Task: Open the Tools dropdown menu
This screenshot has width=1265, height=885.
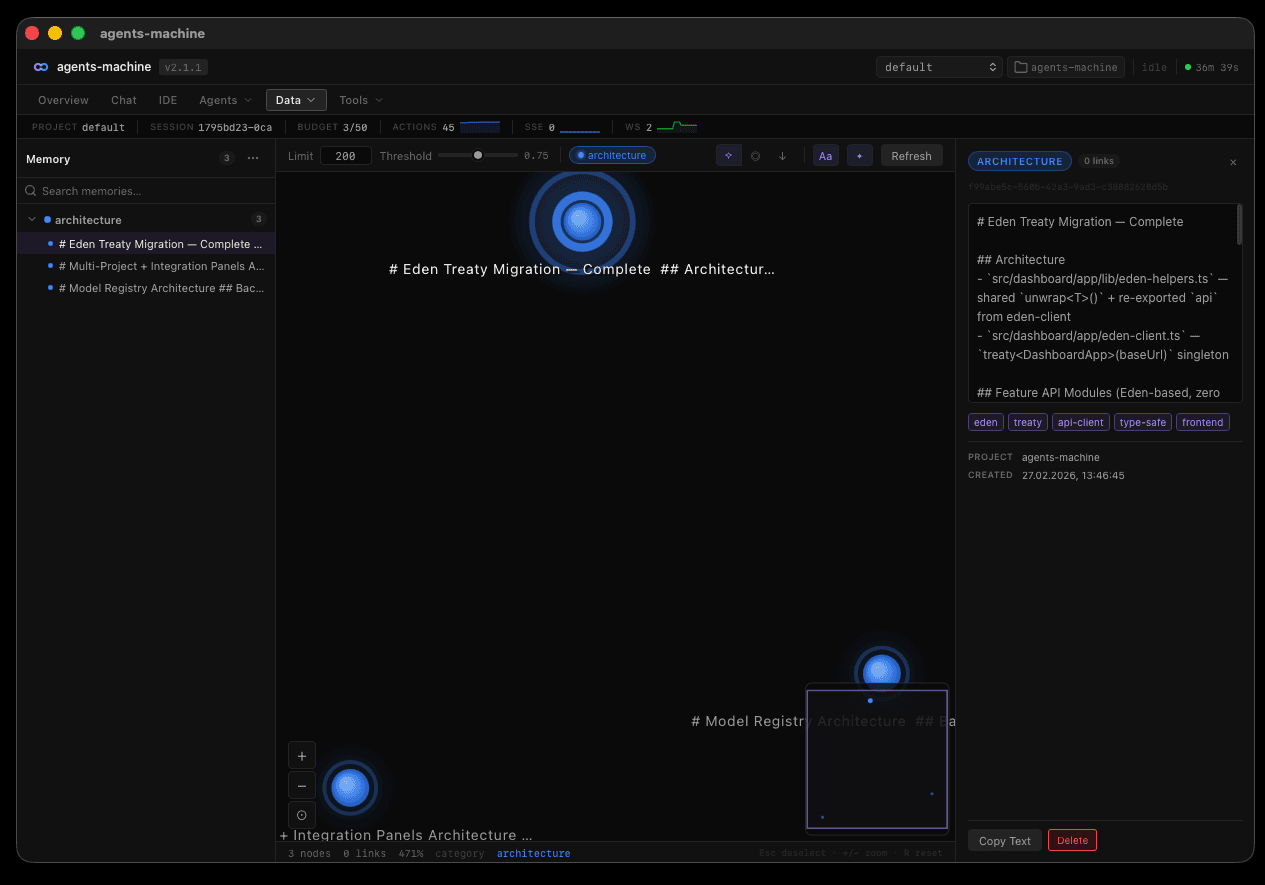Action: pyautogui.click(x=360, y=100)
